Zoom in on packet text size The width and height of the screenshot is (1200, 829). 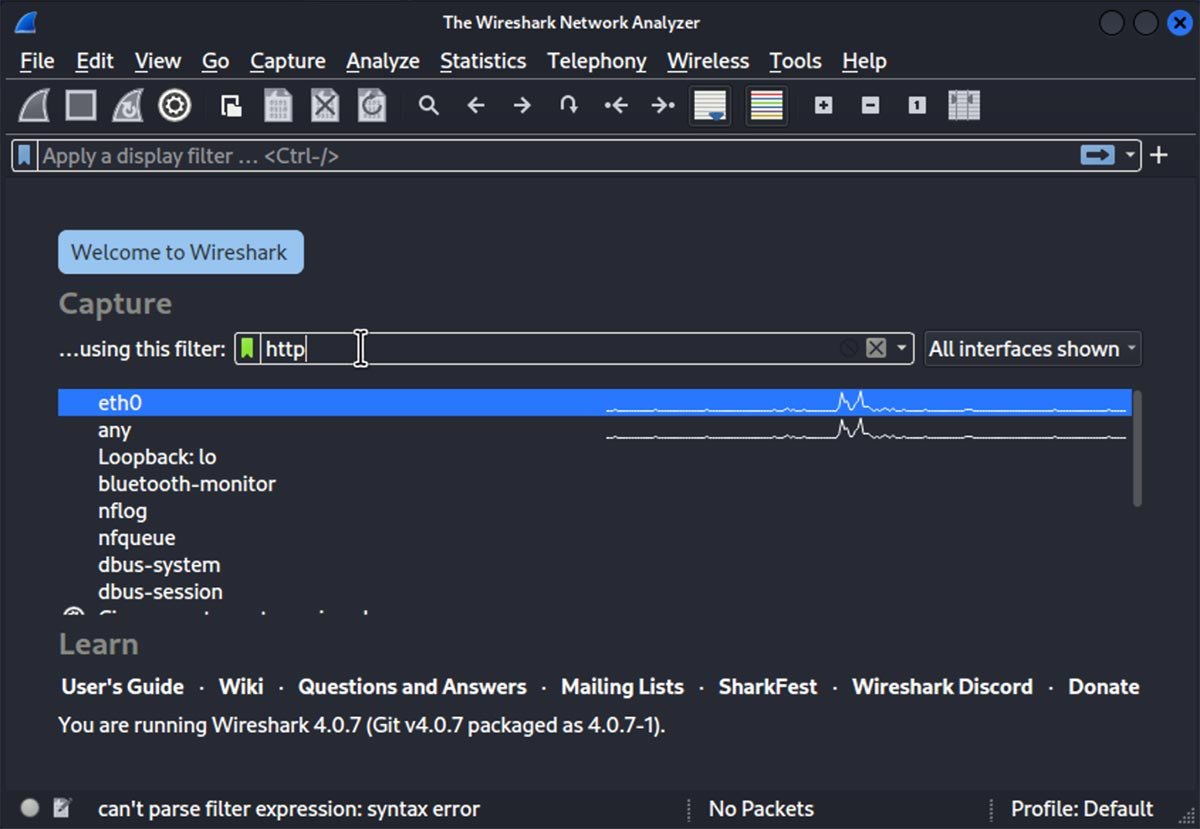click(x=823, y=105)
